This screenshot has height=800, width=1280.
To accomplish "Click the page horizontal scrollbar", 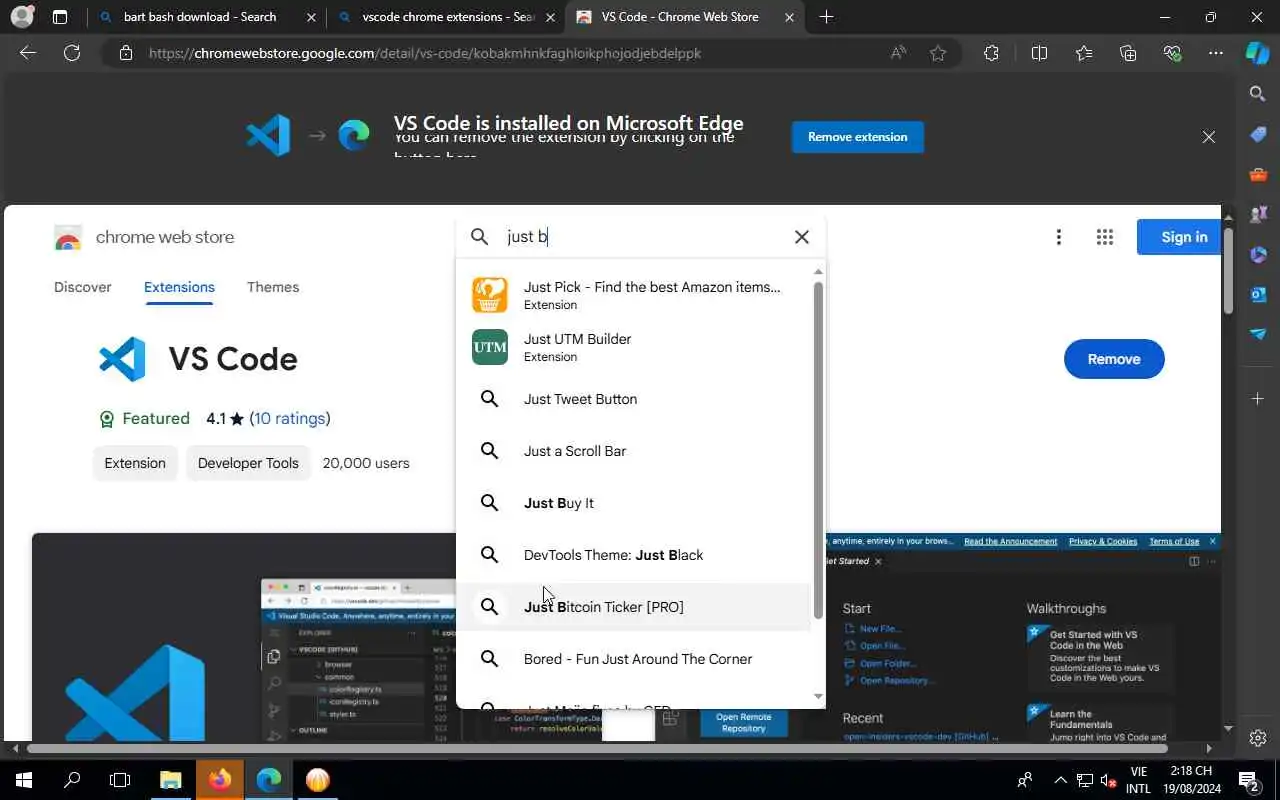I will pyautogui.click(x=597, y=747).
